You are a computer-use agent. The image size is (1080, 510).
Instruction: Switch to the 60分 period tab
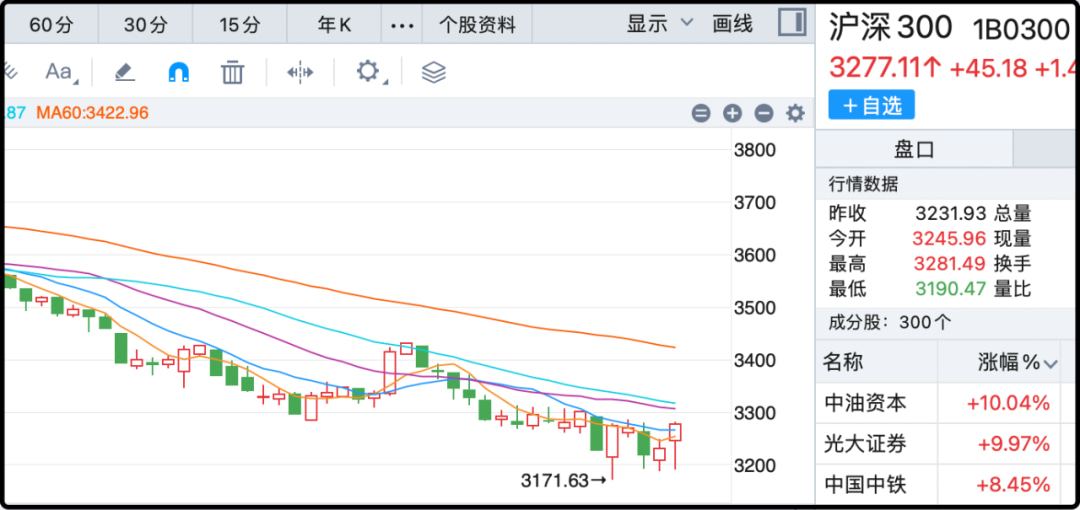(x=51, y=26)
